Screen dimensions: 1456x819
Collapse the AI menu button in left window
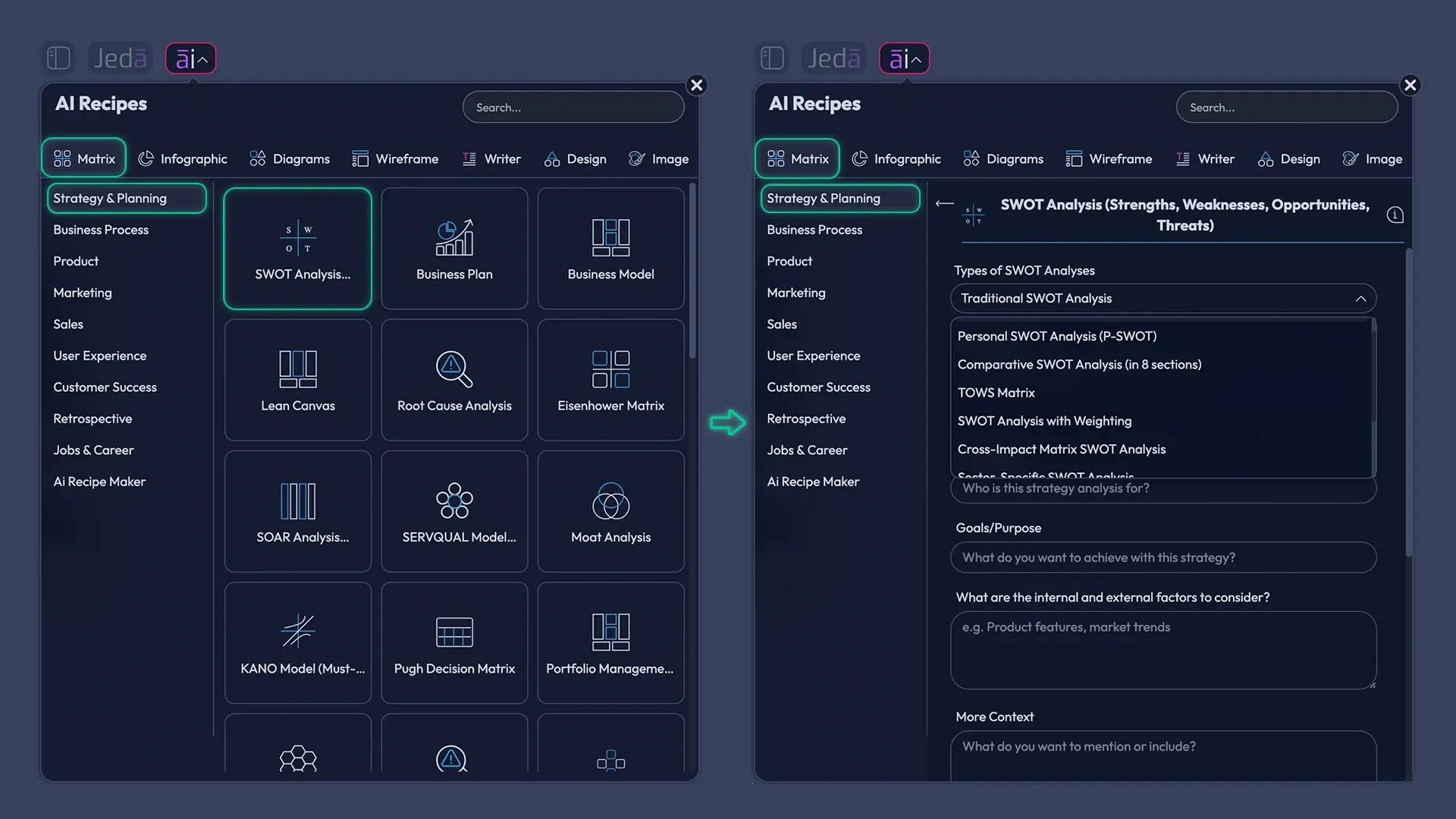point(191,58)
